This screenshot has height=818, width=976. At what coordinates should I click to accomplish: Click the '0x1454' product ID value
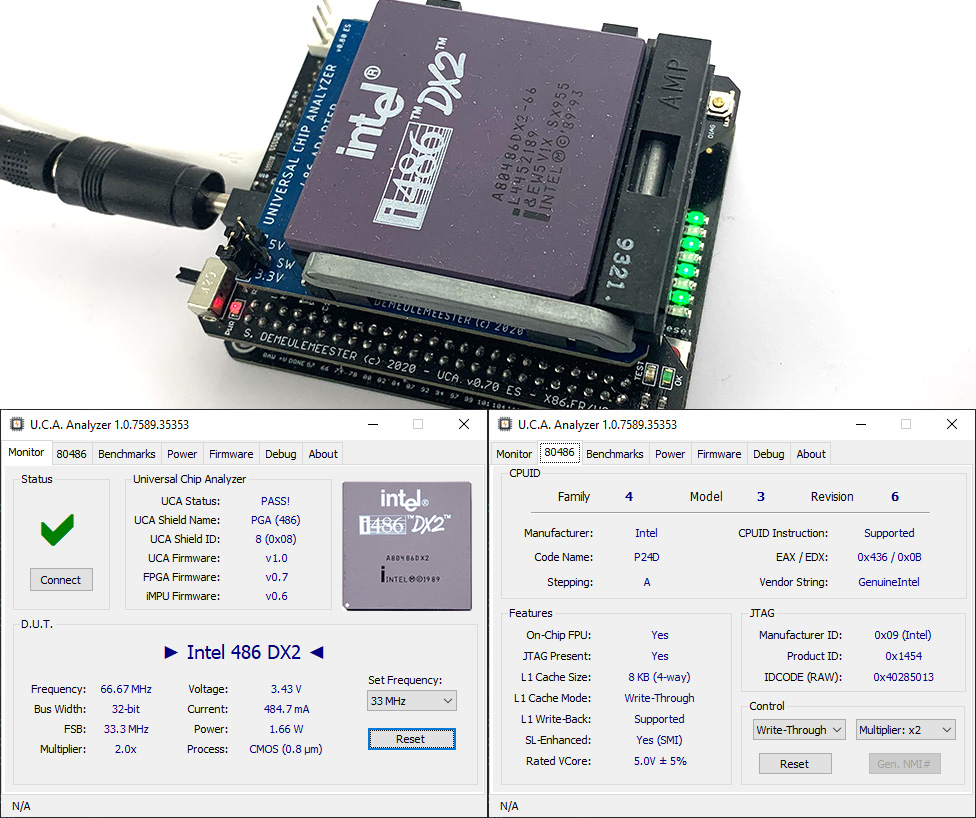click(904, 656)
